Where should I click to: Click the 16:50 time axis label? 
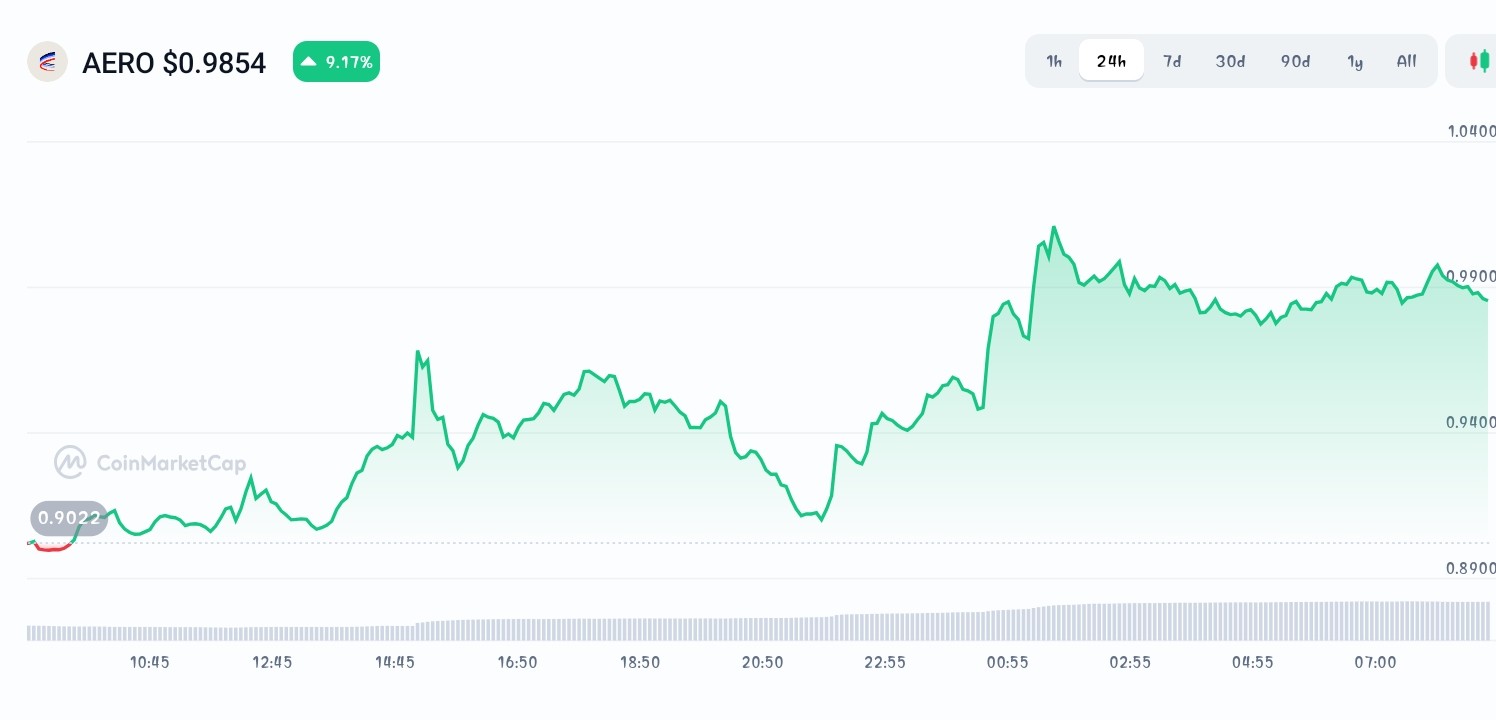click(x=517, y=662)
